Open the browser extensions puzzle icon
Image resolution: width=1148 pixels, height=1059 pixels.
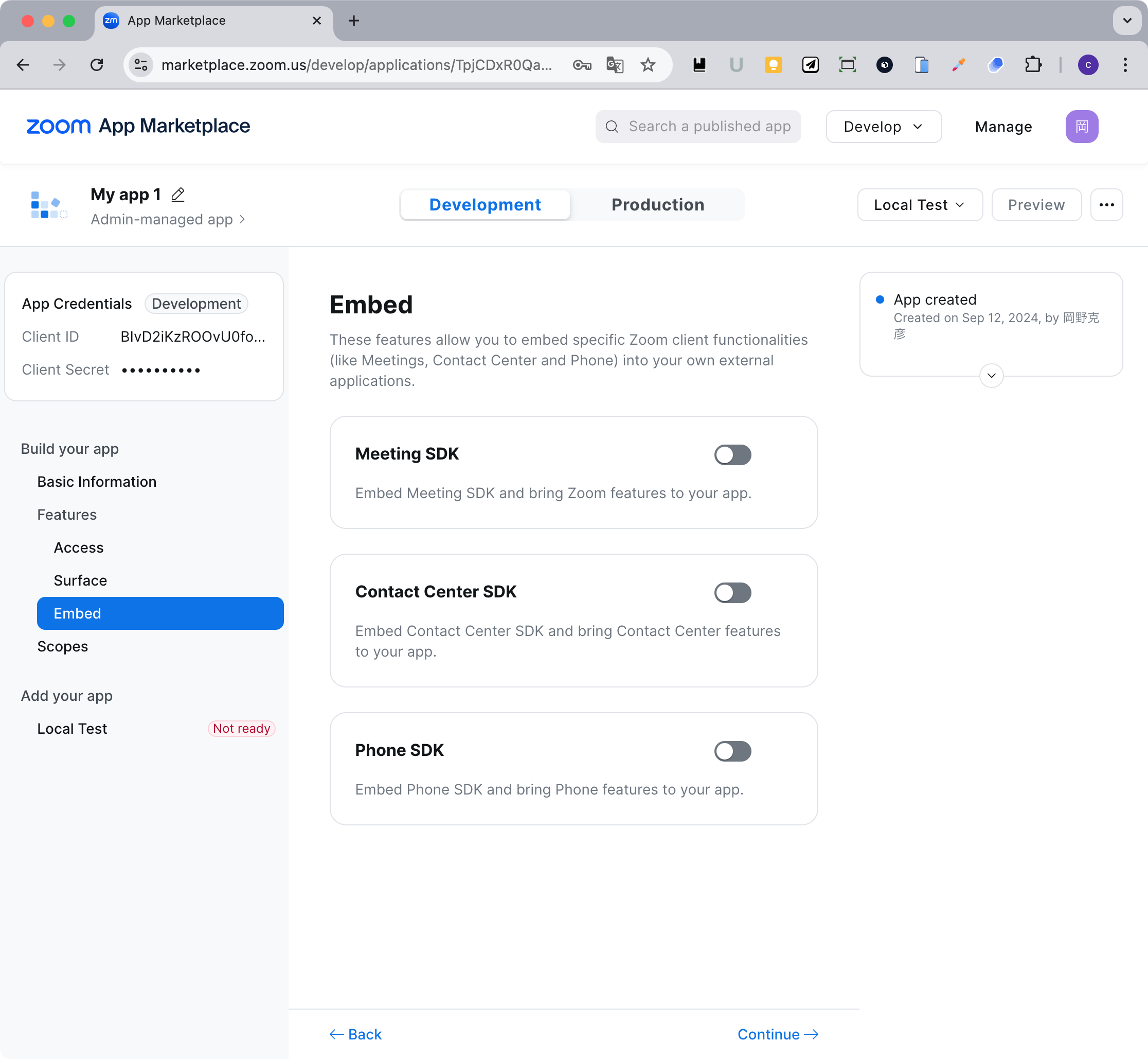[1032, 65]
